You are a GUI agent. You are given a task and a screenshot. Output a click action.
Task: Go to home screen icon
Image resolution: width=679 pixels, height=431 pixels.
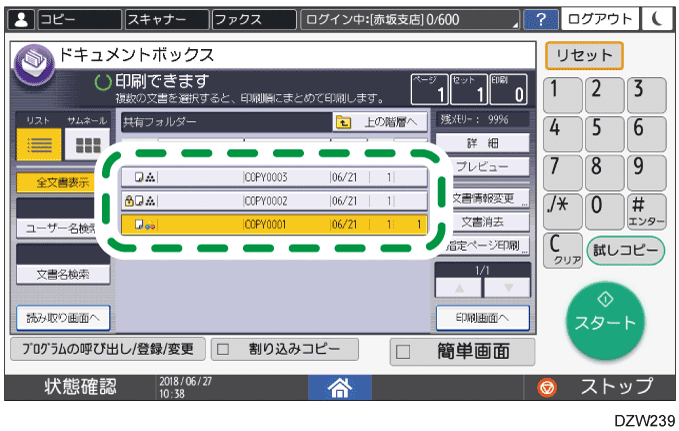340,387
